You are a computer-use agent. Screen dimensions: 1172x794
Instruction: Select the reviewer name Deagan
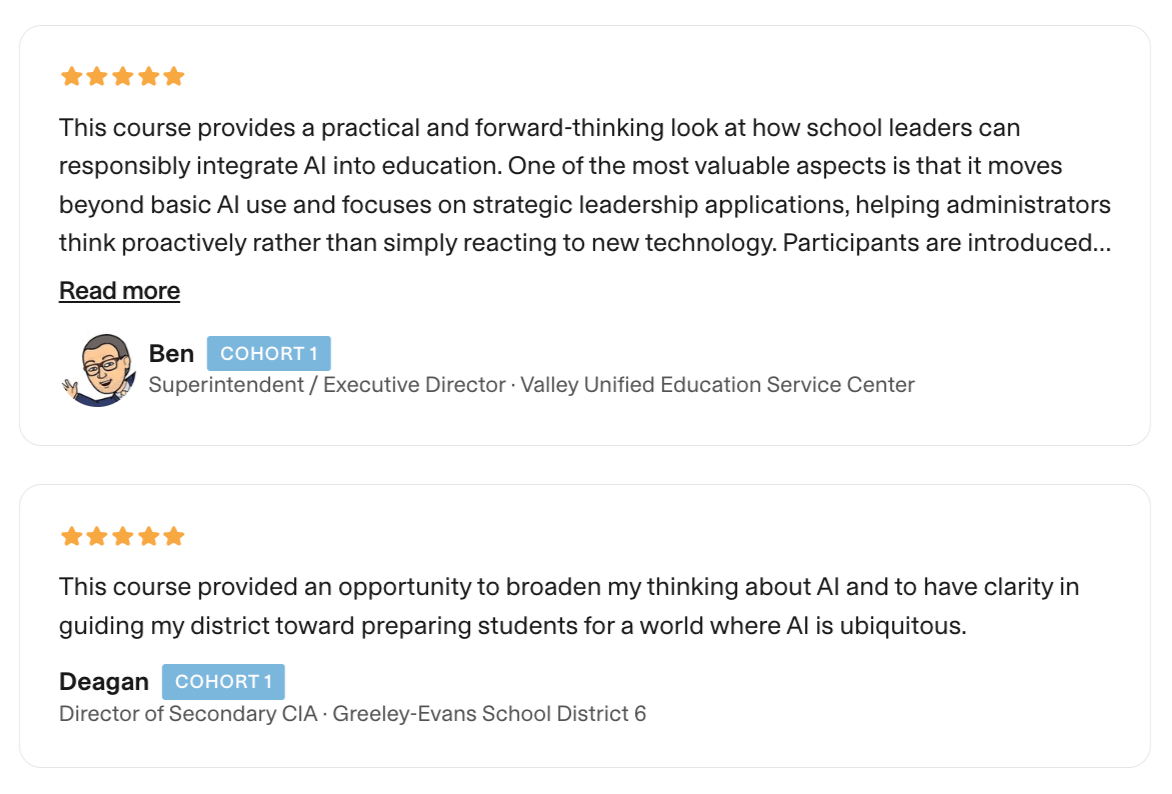(x=104, y=682)
